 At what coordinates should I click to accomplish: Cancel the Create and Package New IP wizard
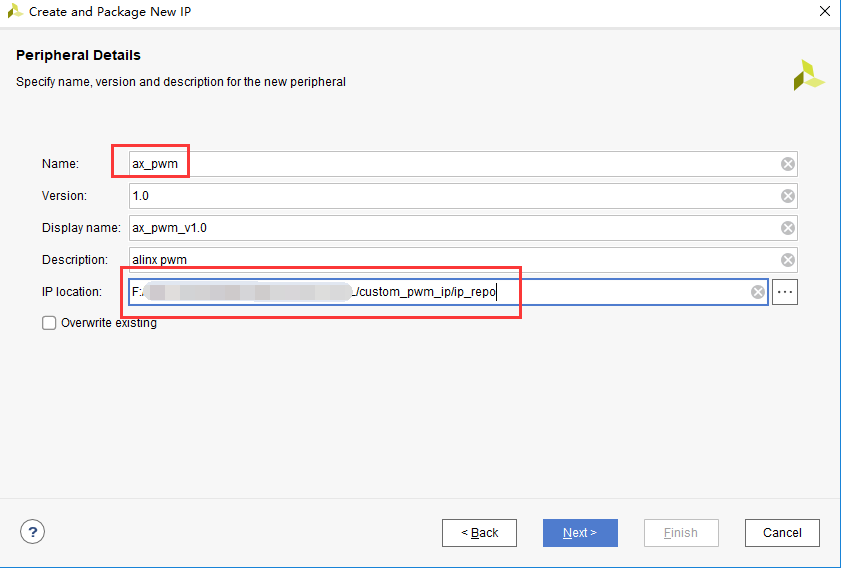click(x=782, y=533)
